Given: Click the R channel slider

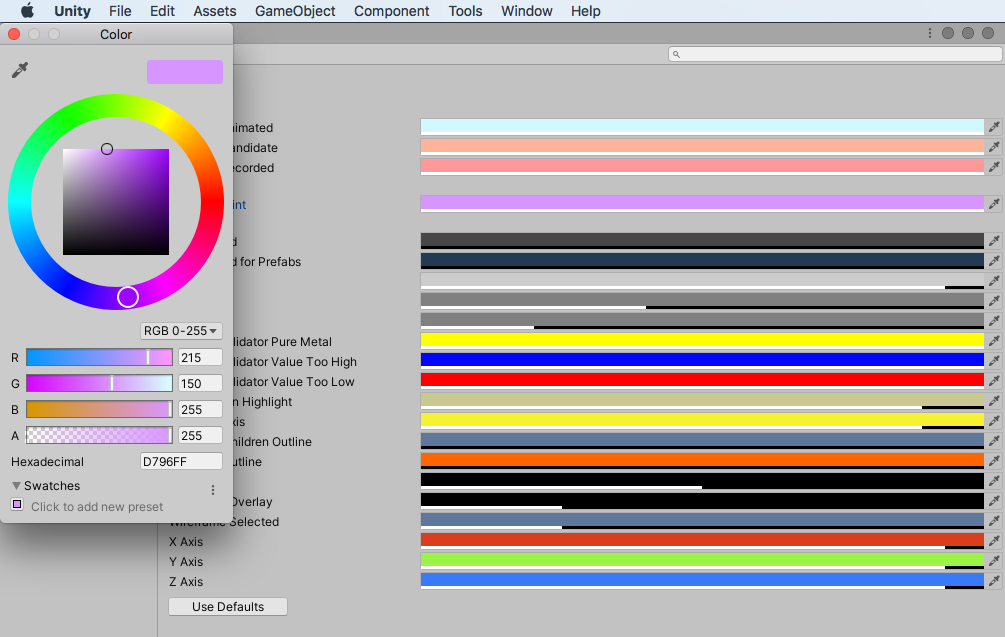Looking at the screenshot, I should (99, 357).
